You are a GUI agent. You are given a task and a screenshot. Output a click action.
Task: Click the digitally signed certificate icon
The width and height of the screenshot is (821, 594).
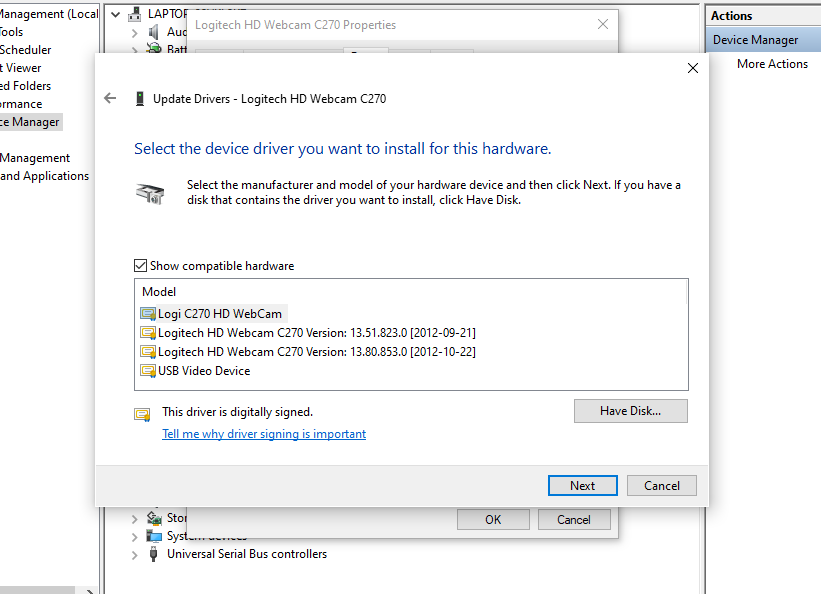coord(142,415)
